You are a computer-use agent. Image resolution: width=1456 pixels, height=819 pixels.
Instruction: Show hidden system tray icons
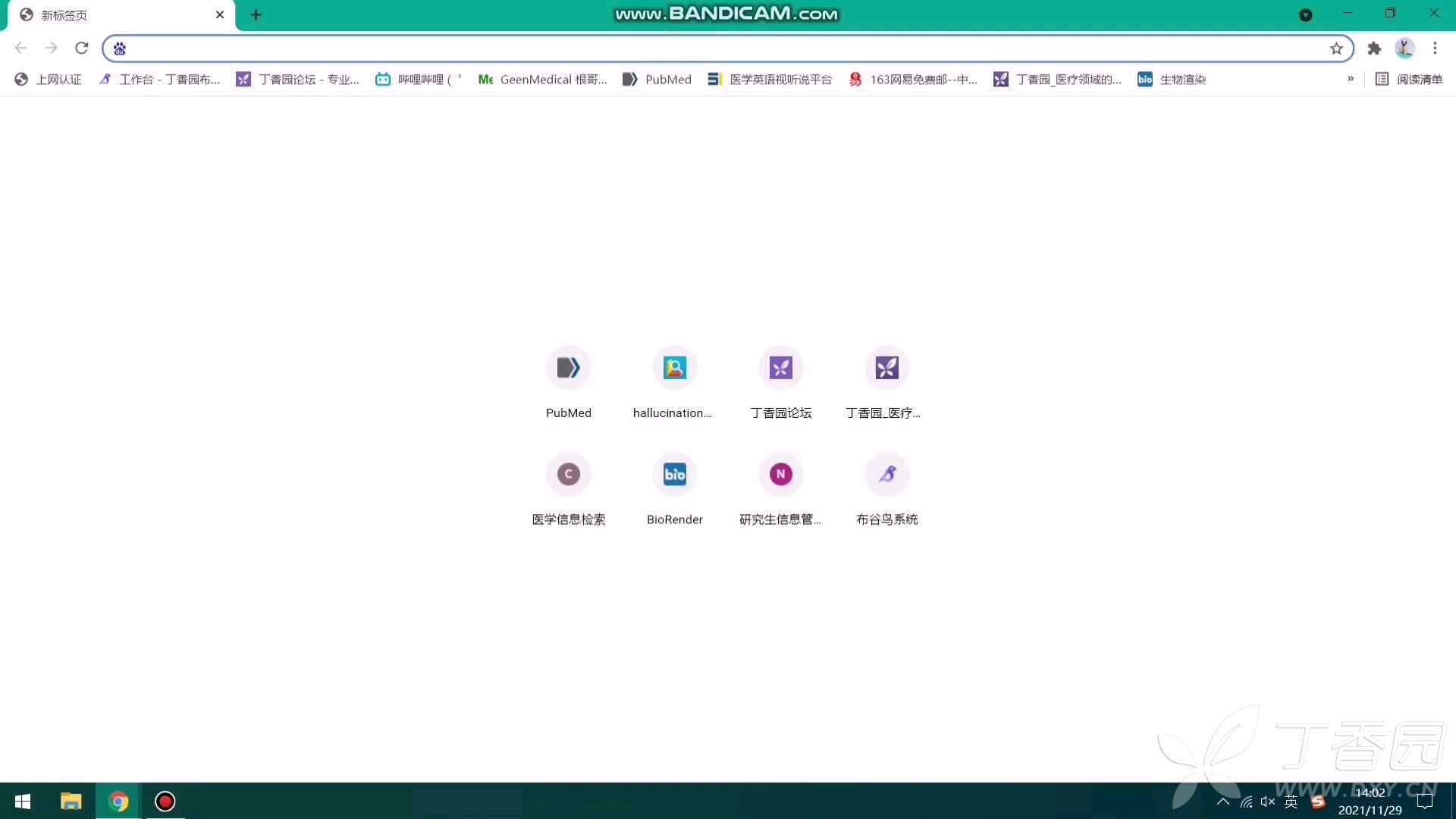tap(1222, 802)
